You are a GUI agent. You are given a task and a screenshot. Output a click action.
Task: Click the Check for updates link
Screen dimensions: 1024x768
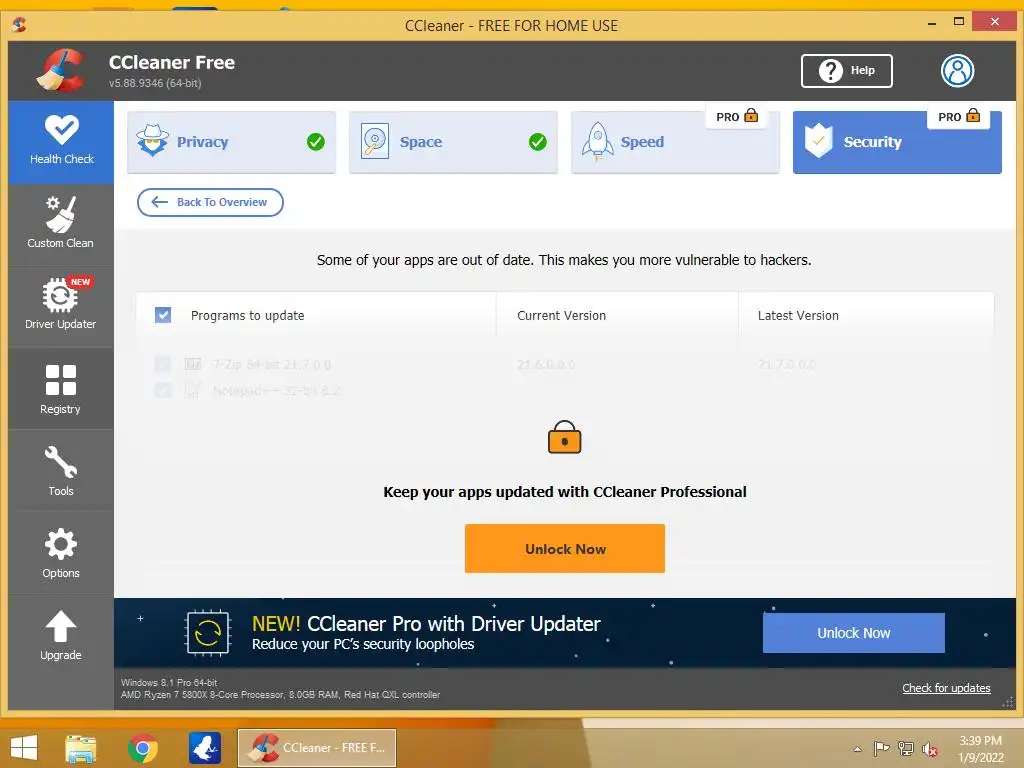click(946, 688)
